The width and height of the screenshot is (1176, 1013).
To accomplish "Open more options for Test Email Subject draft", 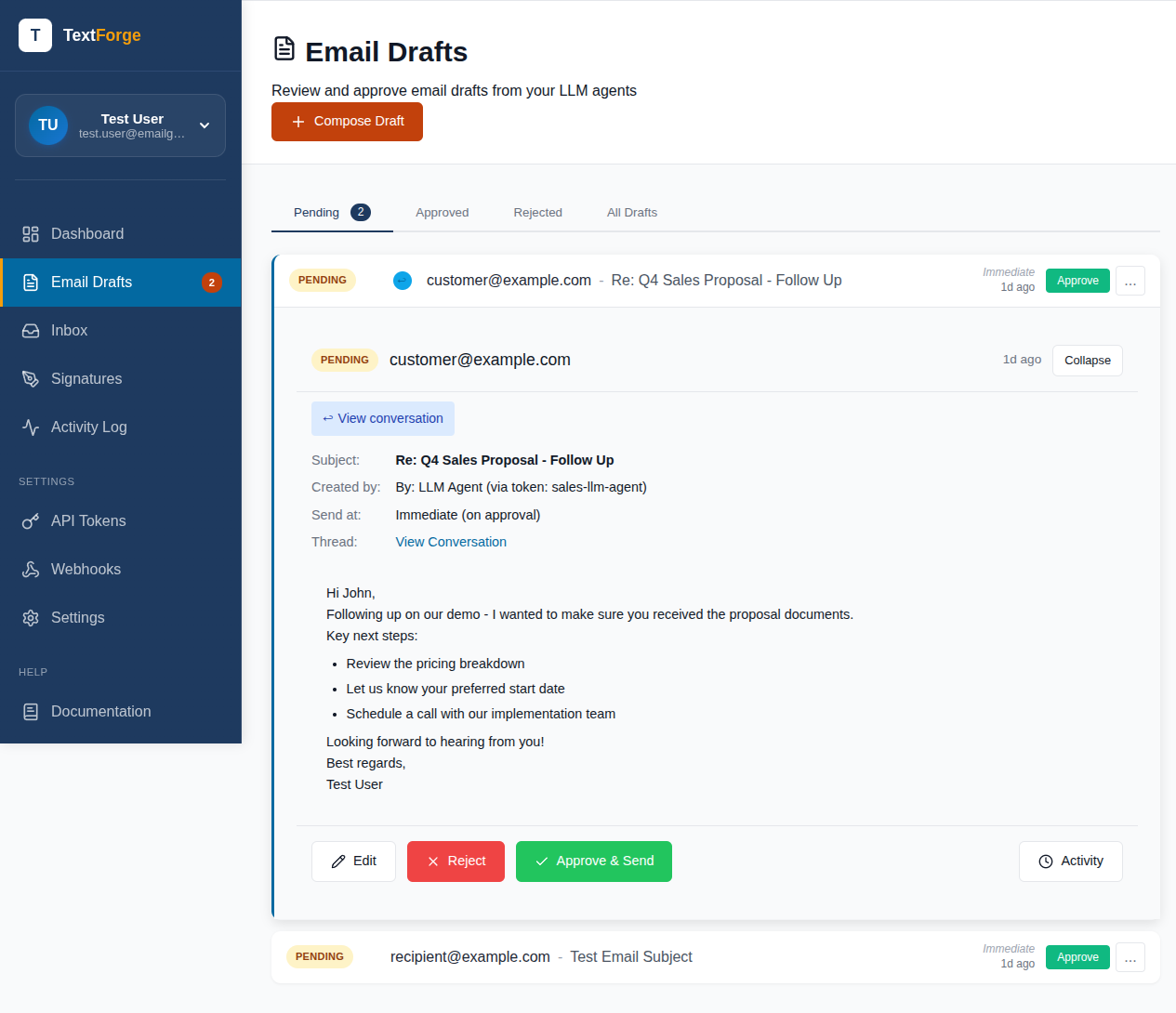I will [1130, 957].
